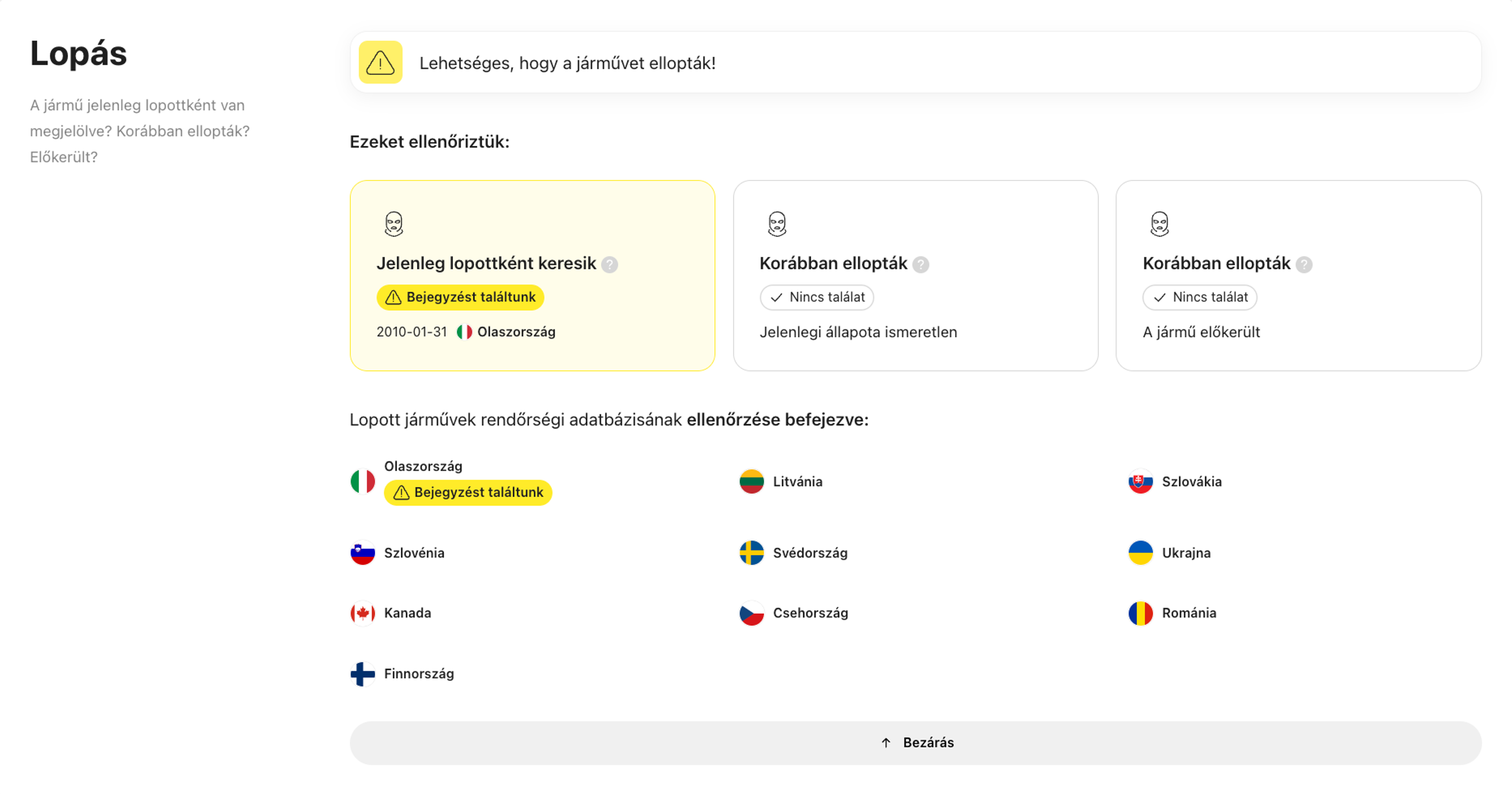Click the Finland flag icon
The width and height of the screenshot is (1512, 794).
[x=363, y=674]
